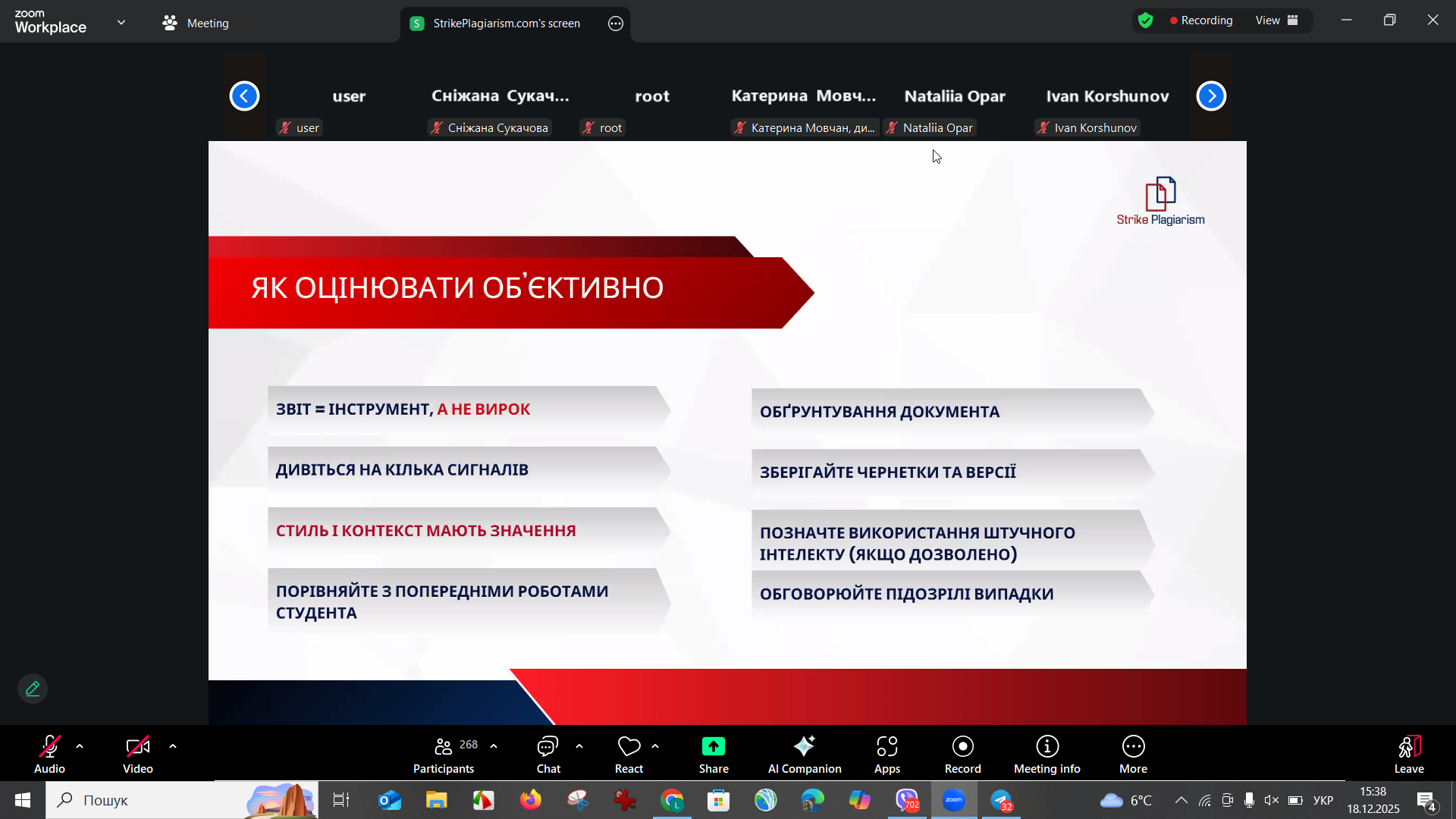Select the StrikePlagiarism.com's screen tab
Image resolution: width=1456 pixels, height=819 pixels.
[506, 24]
